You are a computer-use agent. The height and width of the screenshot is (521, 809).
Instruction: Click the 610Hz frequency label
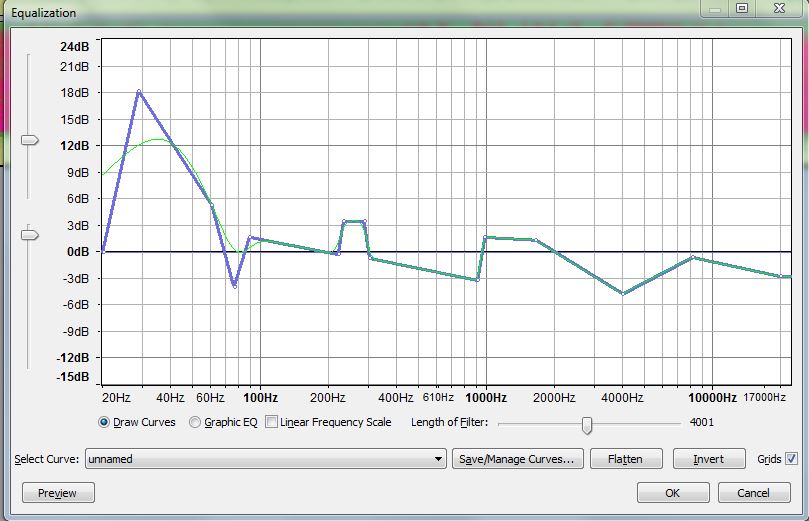point(438,397)
